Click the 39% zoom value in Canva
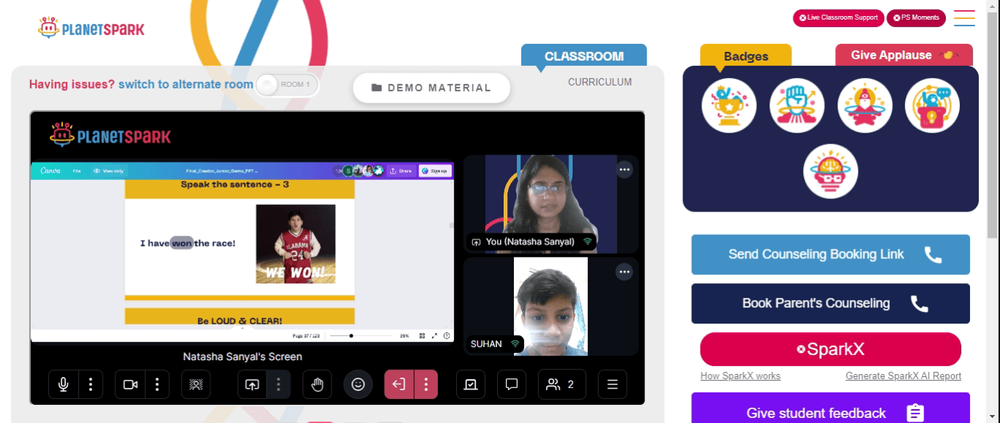 pos(404,336)
